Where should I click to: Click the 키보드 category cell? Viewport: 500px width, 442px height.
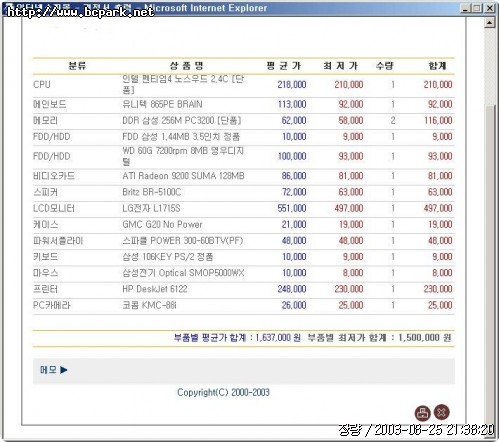tap(46, 257)
